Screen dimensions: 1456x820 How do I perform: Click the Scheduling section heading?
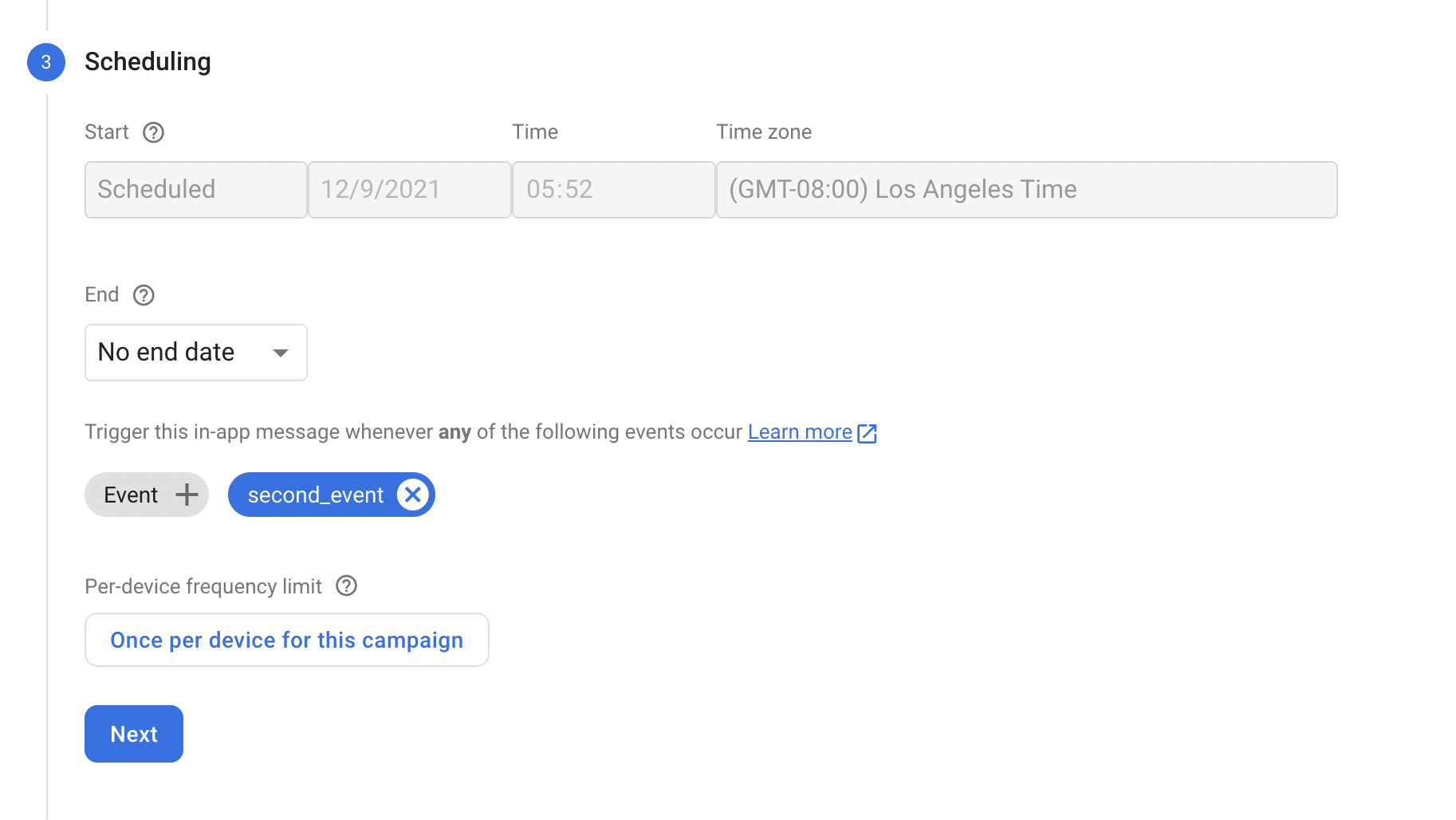(x=148, y=62)
